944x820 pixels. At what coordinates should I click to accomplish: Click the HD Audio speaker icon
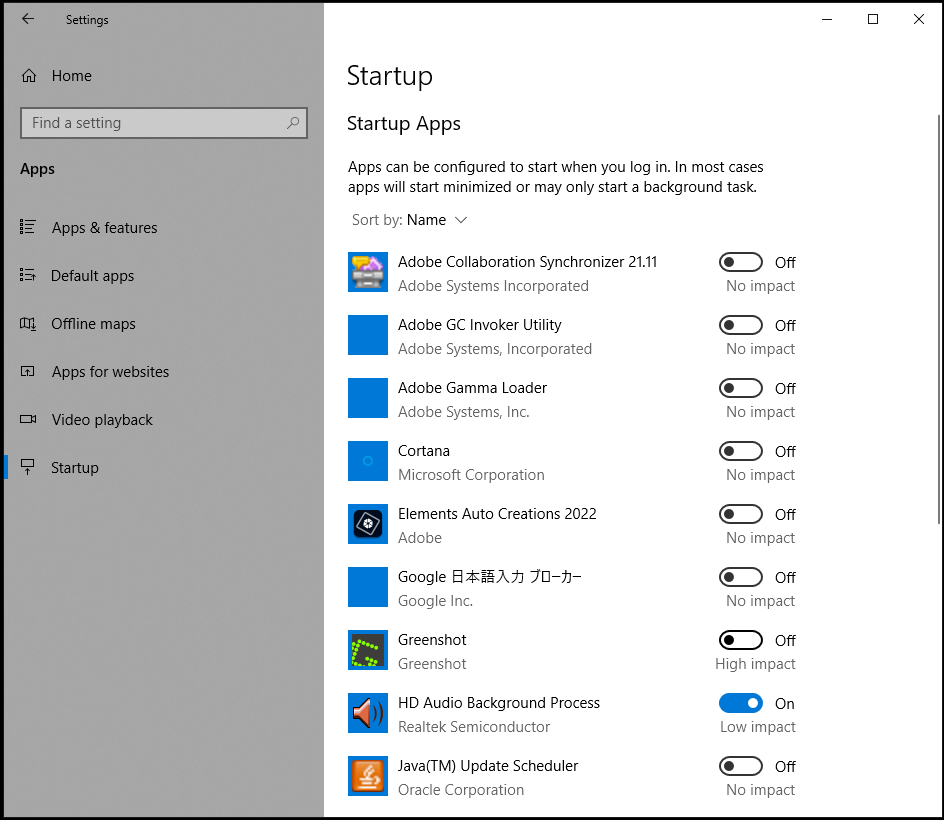click(367, 714)
